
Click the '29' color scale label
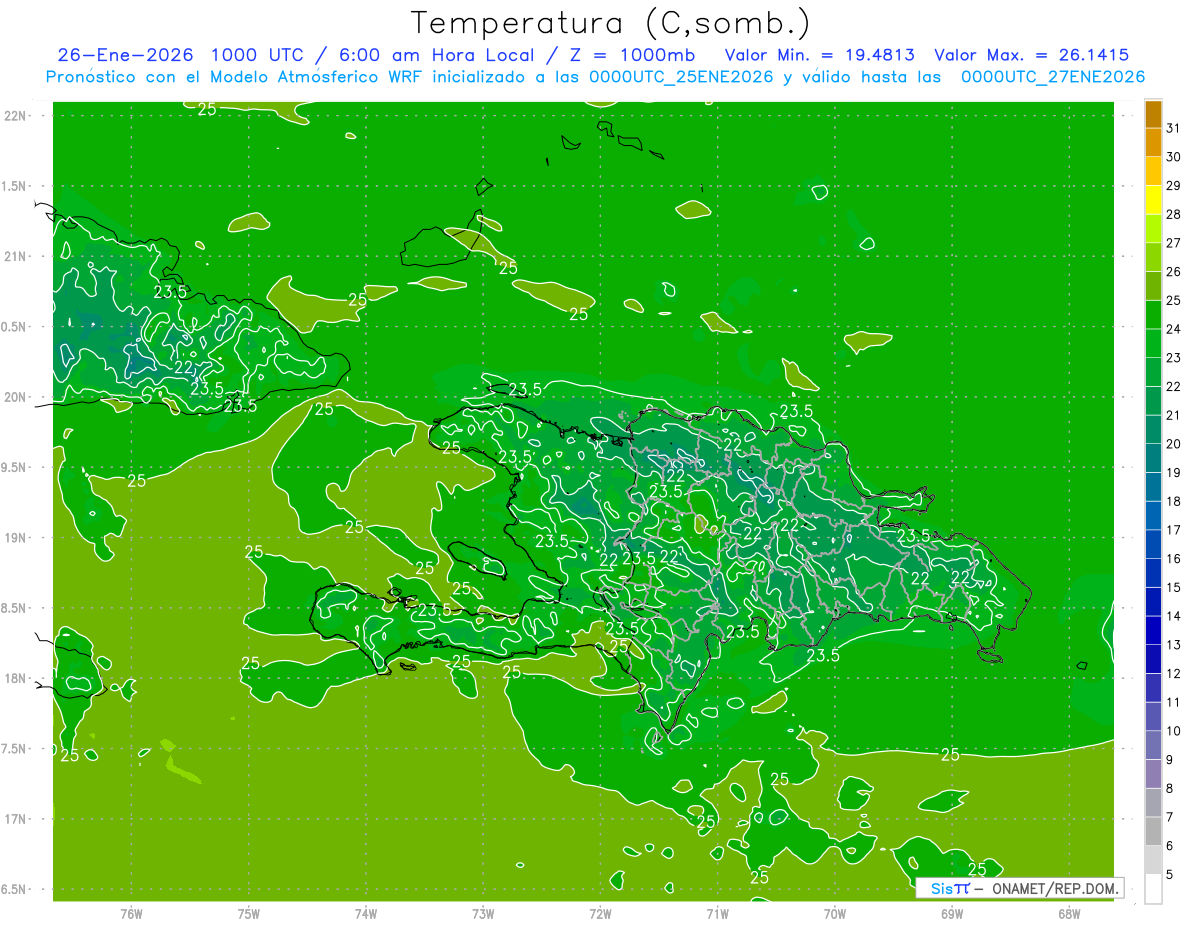[1173, 186]
